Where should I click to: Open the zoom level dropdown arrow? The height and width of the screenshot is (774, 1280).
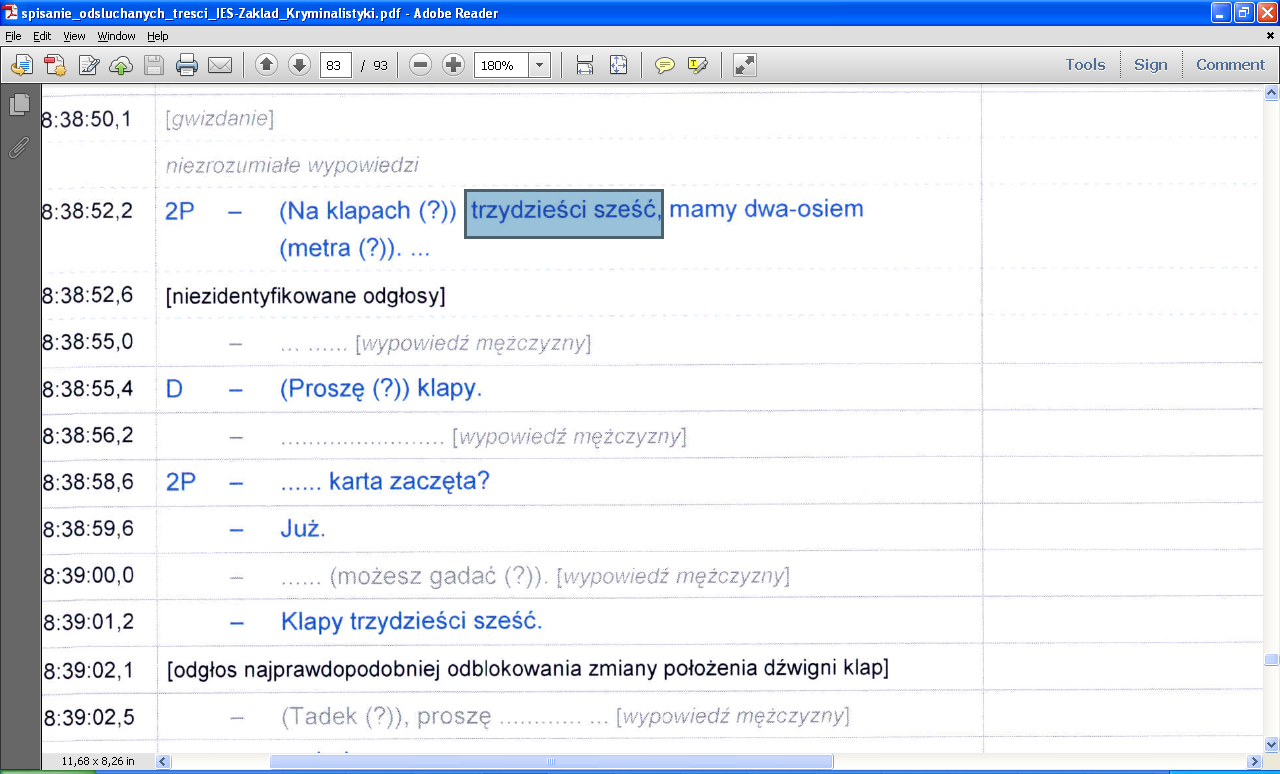(540, 65)
